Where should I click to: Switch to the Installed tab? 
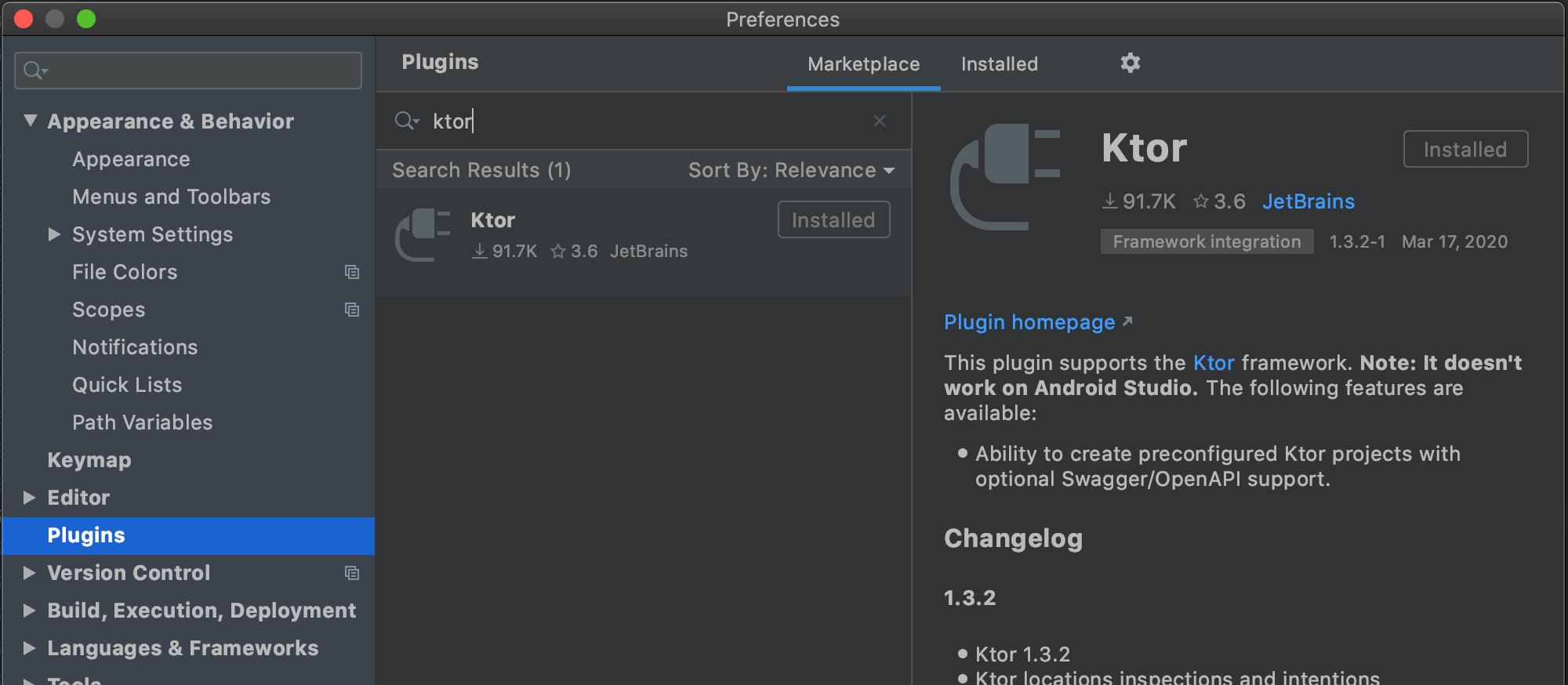[1000, 64]
